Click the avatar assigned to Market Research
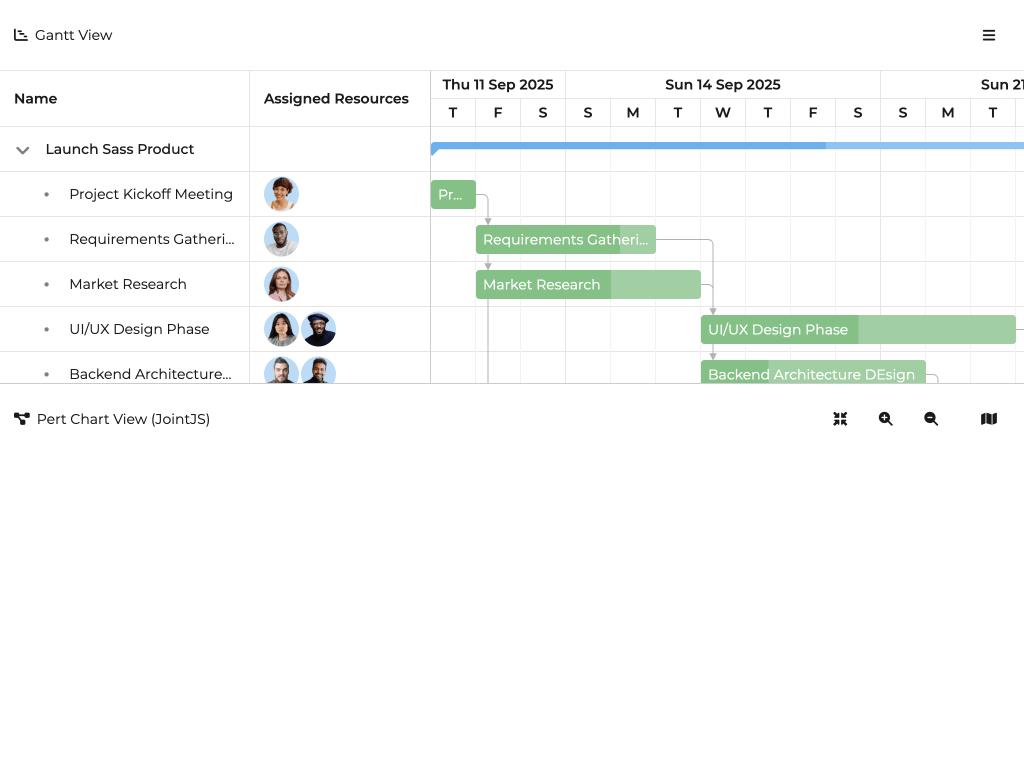 [x=281, y=284]
